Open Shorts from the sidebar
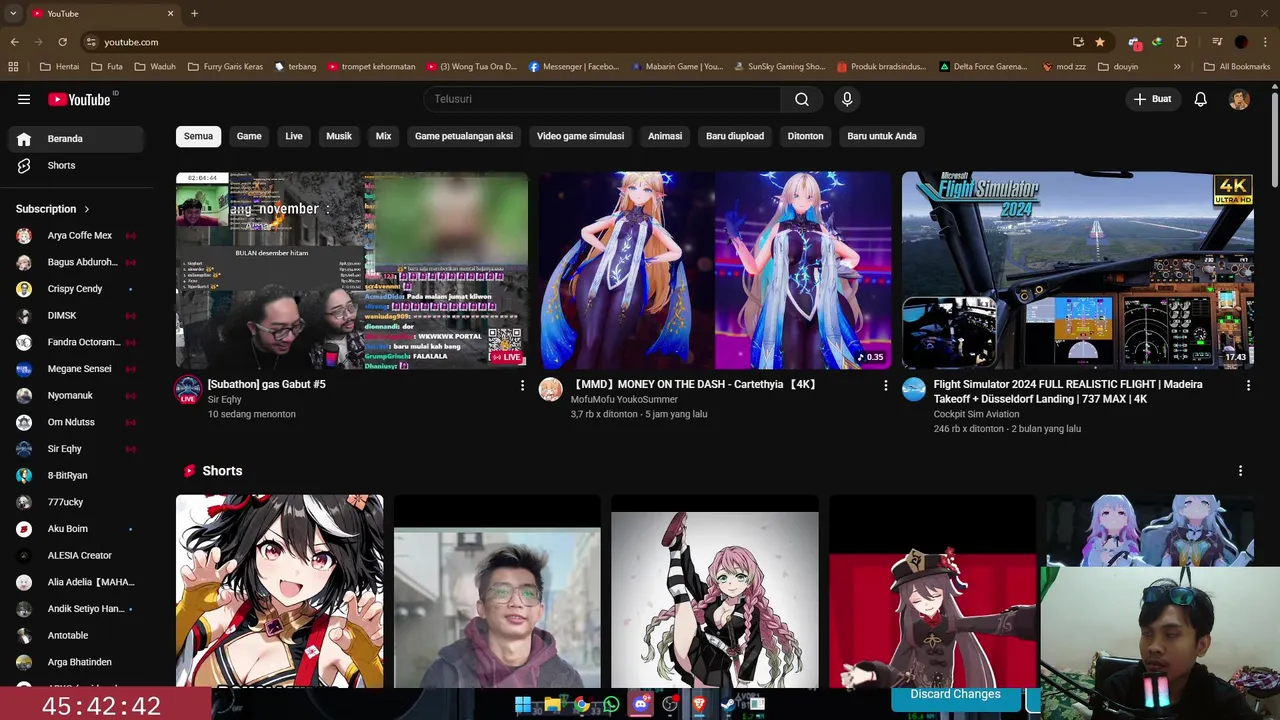Image resolution: width=1280 pixels, height=720 pixels. coord(76,165)
